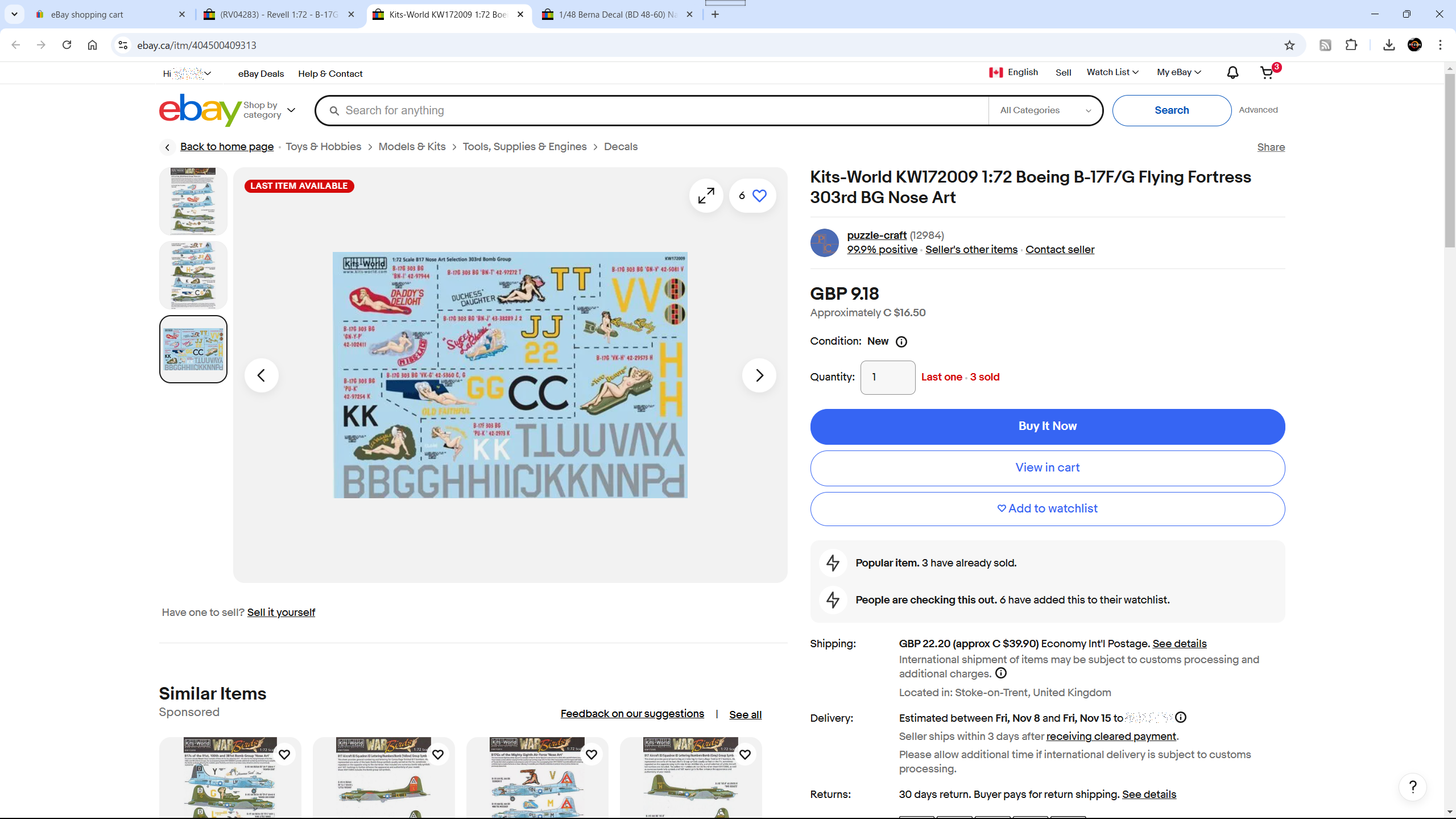This screenshot has height=819, width=1456.
Task: Open puzzle-craft seller profile
Action: (x=876, y=235)
